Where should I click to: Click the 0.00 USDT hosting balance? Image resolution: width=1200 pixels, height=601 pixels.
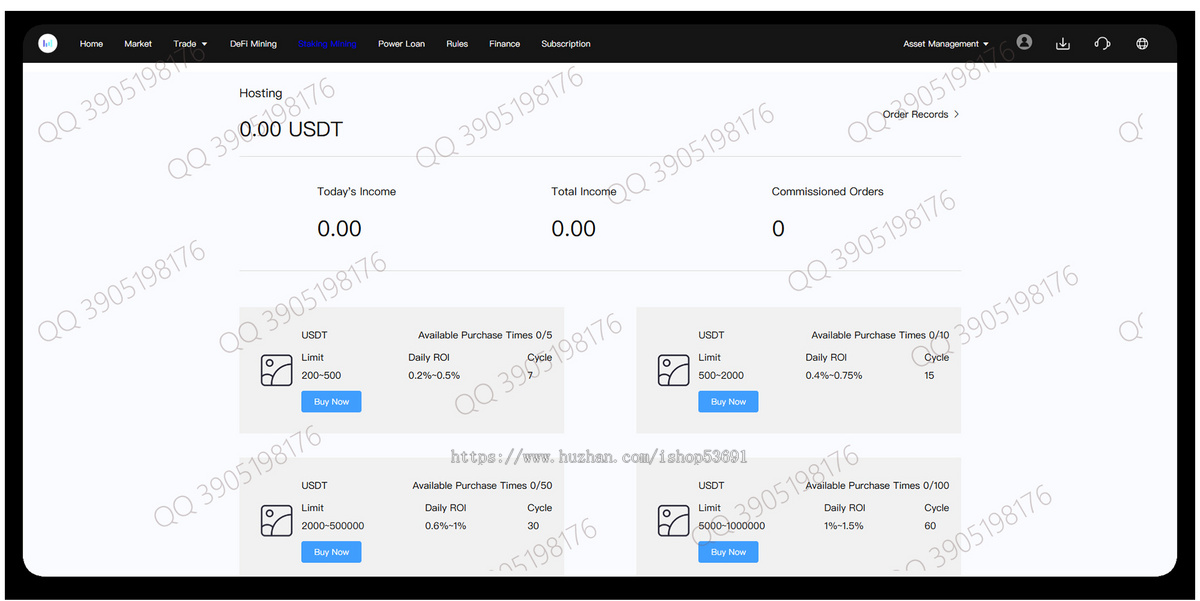291,129
